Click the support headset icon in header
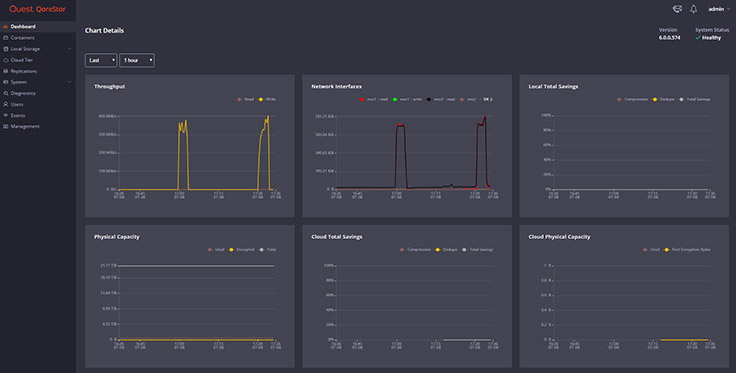Screen dimensions: 736x373 coord(677,9)
